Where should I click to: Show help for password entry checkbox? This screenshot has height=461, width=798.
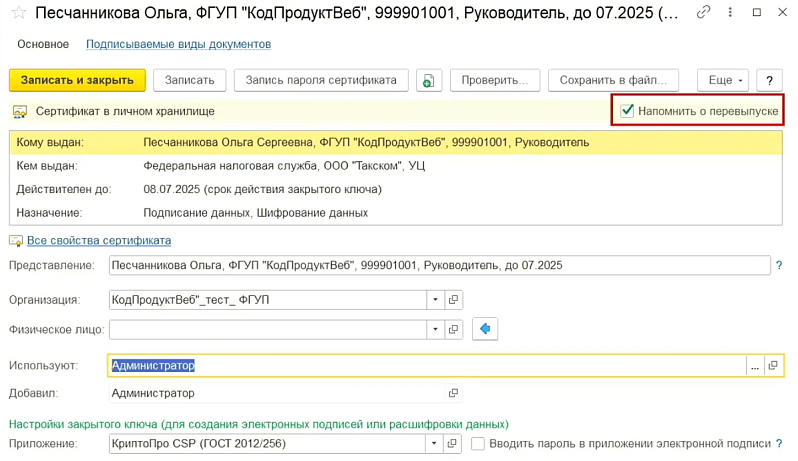click(779, 444)
